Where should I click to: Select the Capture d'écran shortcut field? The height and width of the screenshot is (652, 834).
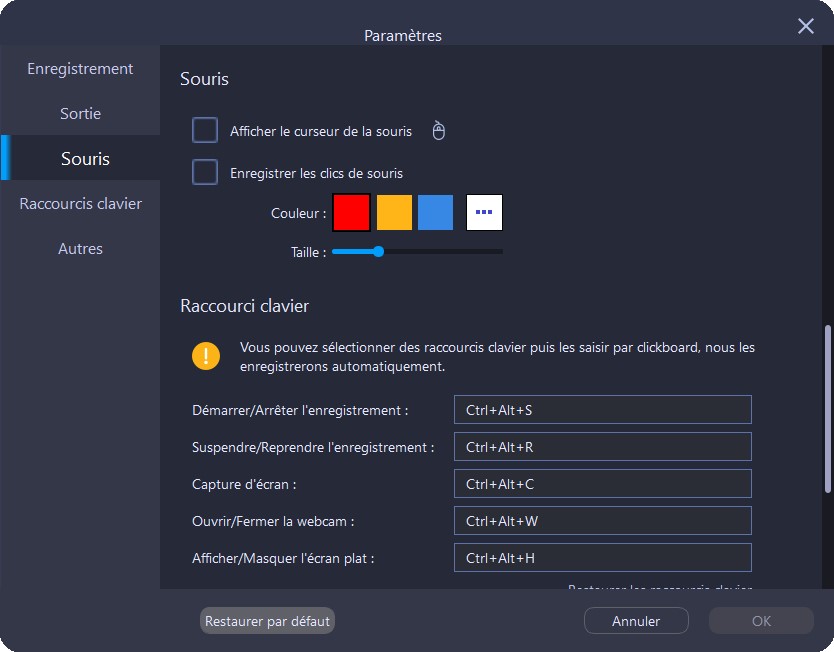click(x=602, y=484)
